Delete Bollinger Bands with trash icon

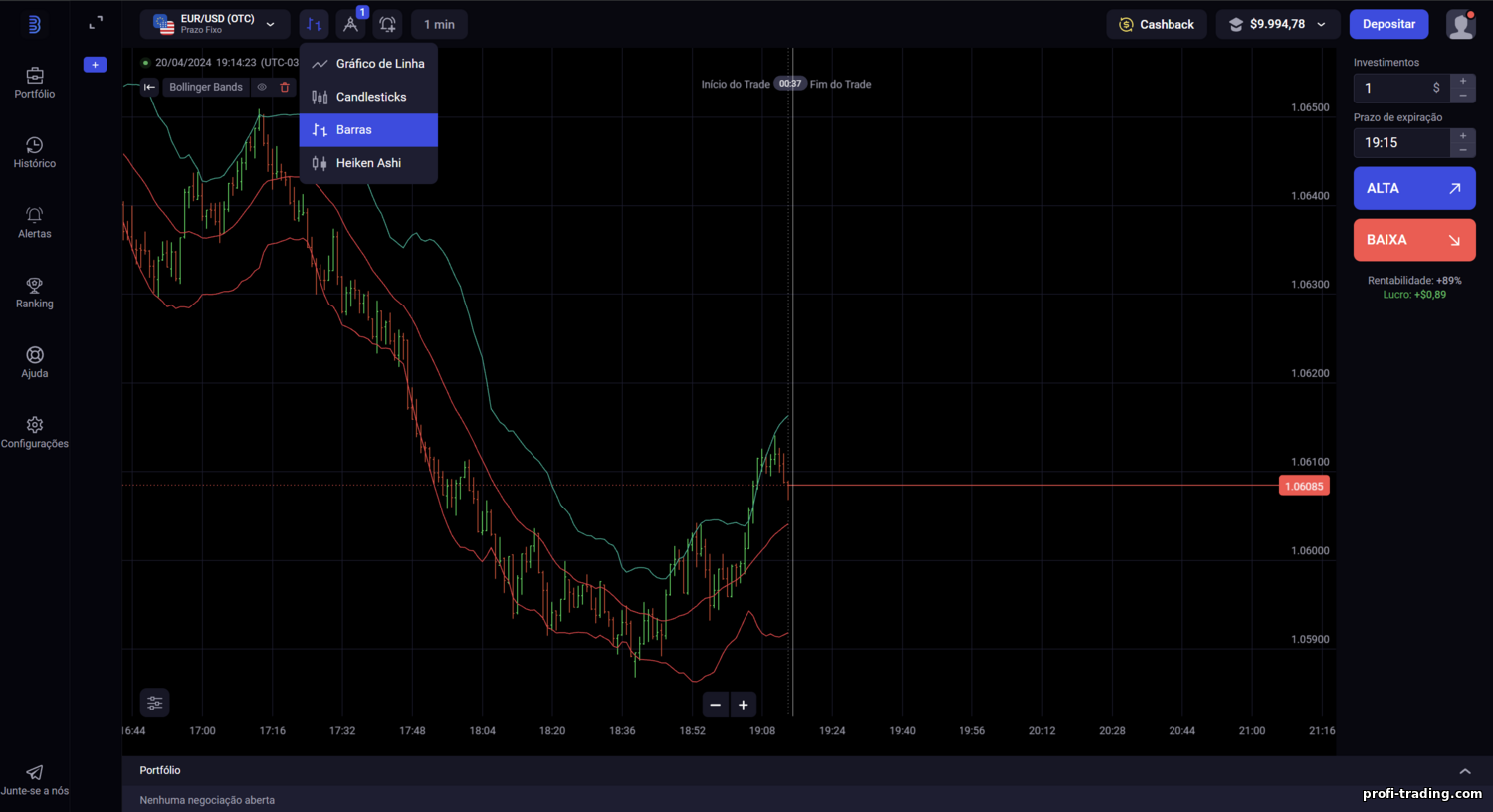pos(285,87)
